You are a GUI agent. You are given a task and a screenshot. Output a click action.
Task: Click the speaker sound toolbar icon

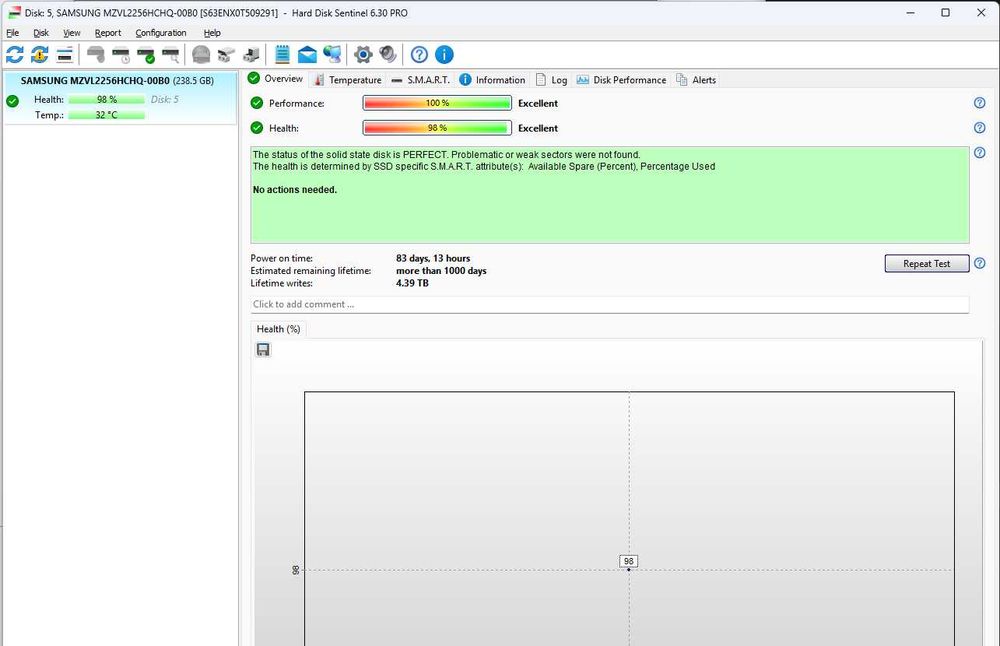pyautogui.click(x=388, y=55)
